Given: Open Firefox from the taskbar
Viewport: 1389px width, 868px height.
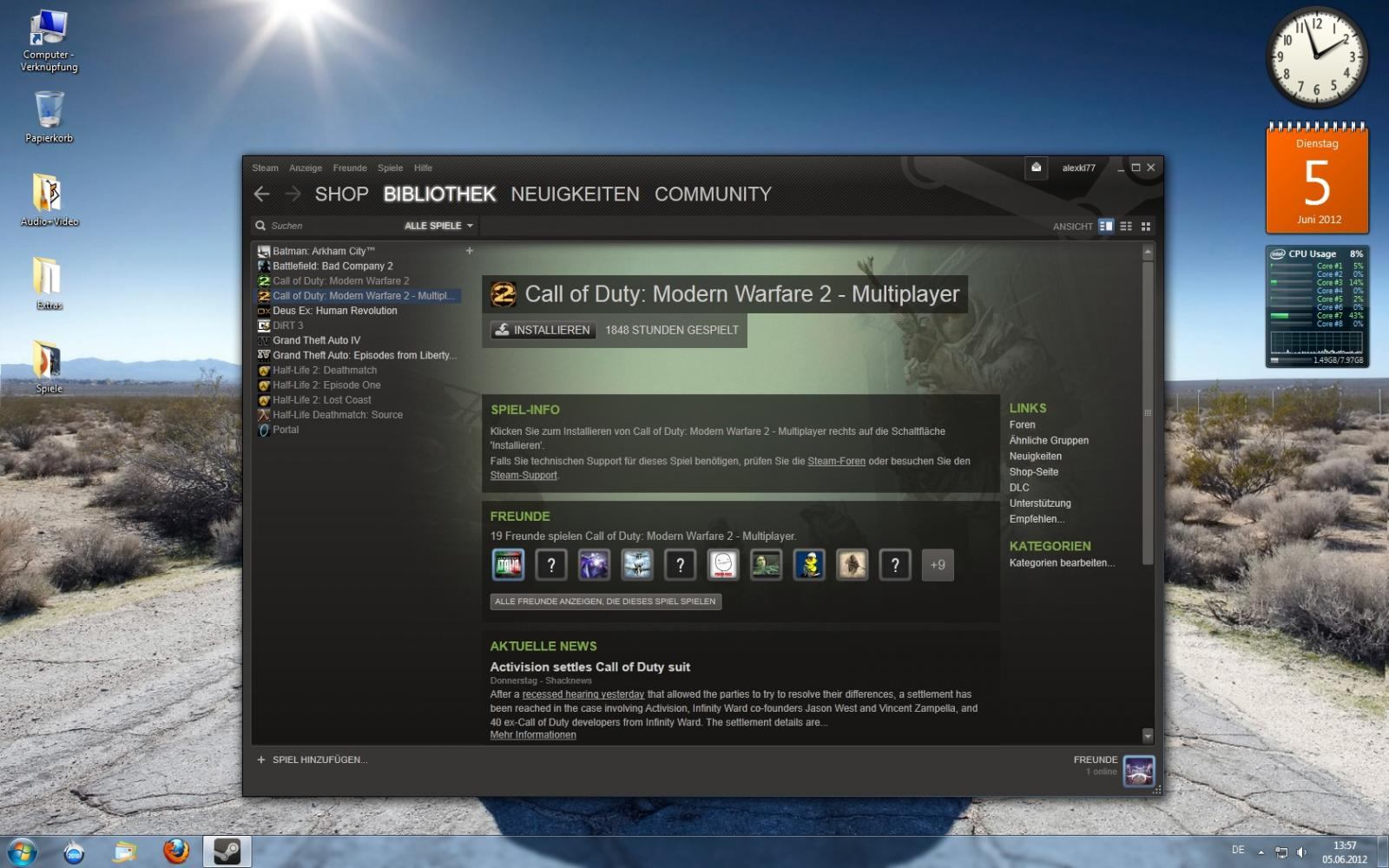Looking at the screenshot, I should (x=176, y=852).
